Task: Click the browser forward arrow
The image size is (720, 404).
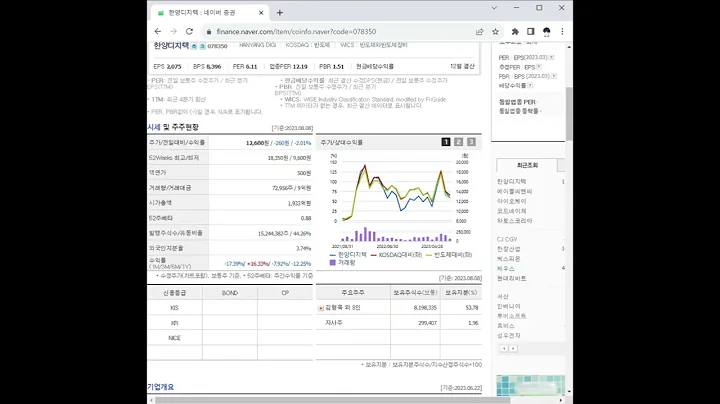Action: point(173,31)
